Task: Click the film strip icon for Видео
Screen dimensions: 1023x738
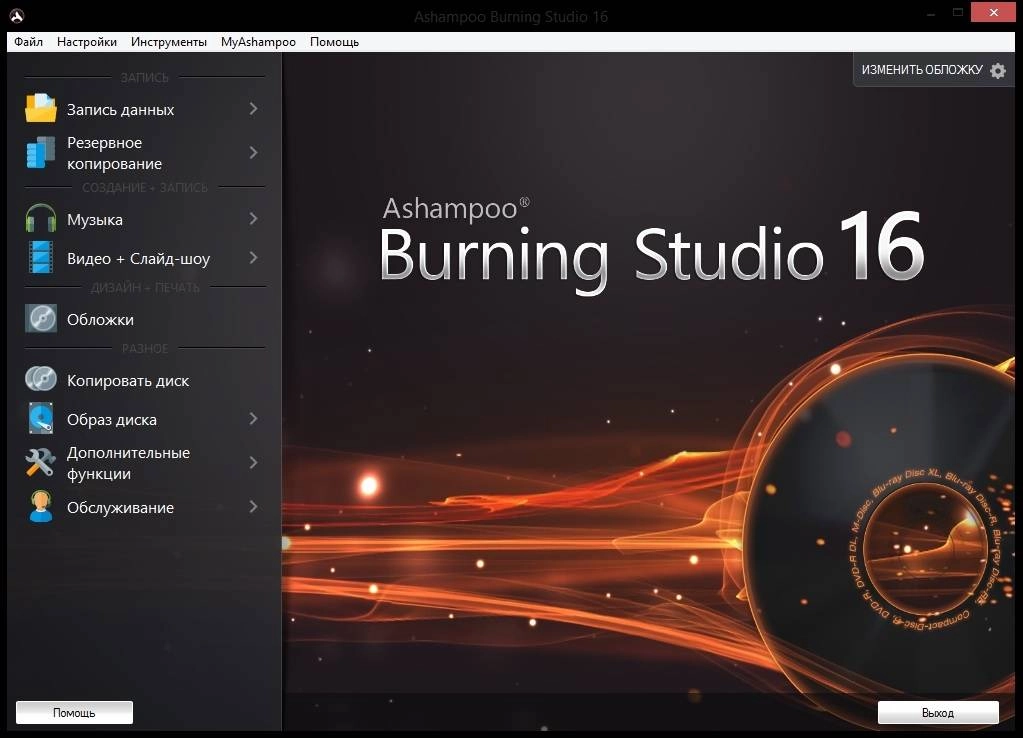Action: [x=40, y=257]
